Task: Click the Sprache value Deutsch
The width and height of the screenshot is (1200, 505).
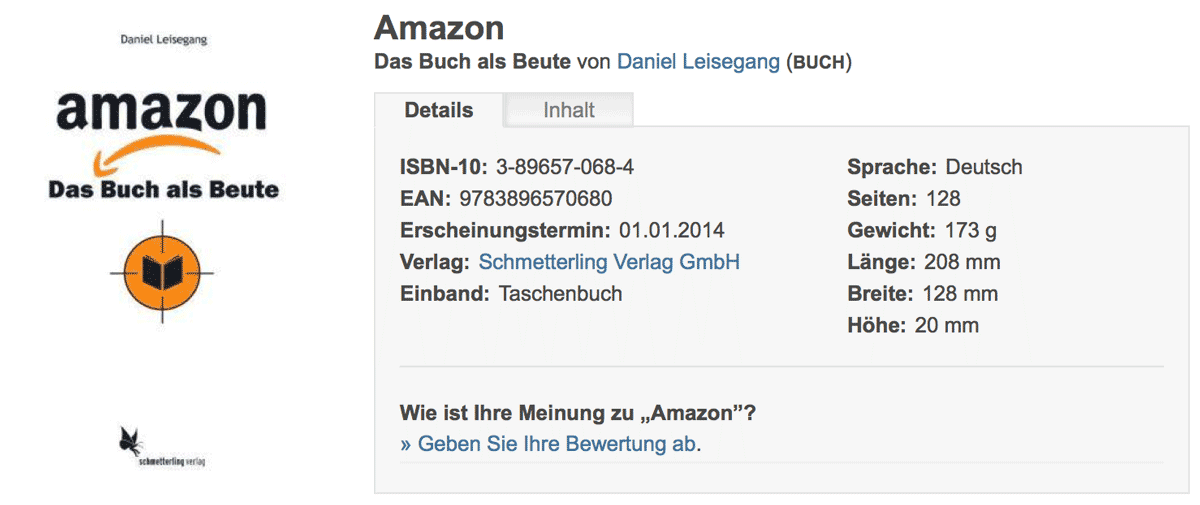Action: coord(984,167)
